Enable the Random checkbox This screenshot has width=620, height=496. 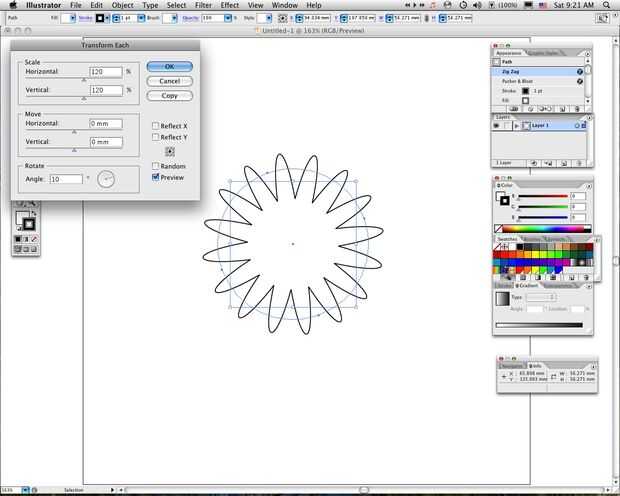[x=155, y=166]
